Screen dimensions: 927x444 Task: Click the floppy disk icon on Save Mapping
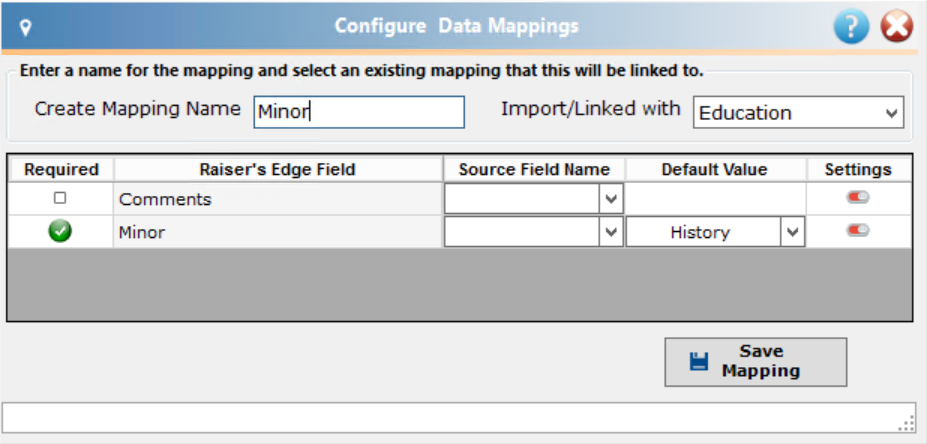699,362
